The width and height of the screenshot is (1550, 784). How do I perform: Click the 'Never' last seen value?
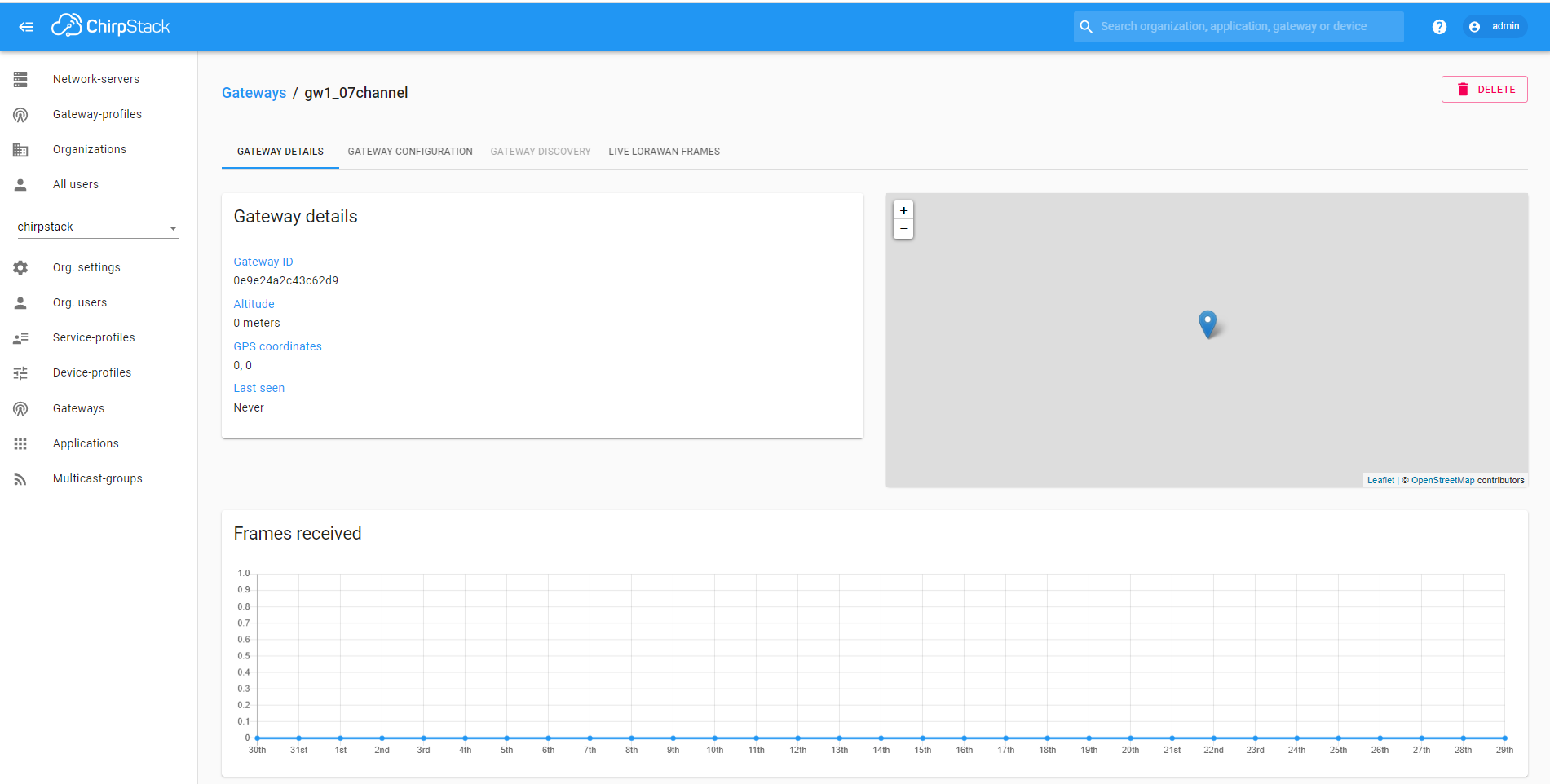(249, 407)
